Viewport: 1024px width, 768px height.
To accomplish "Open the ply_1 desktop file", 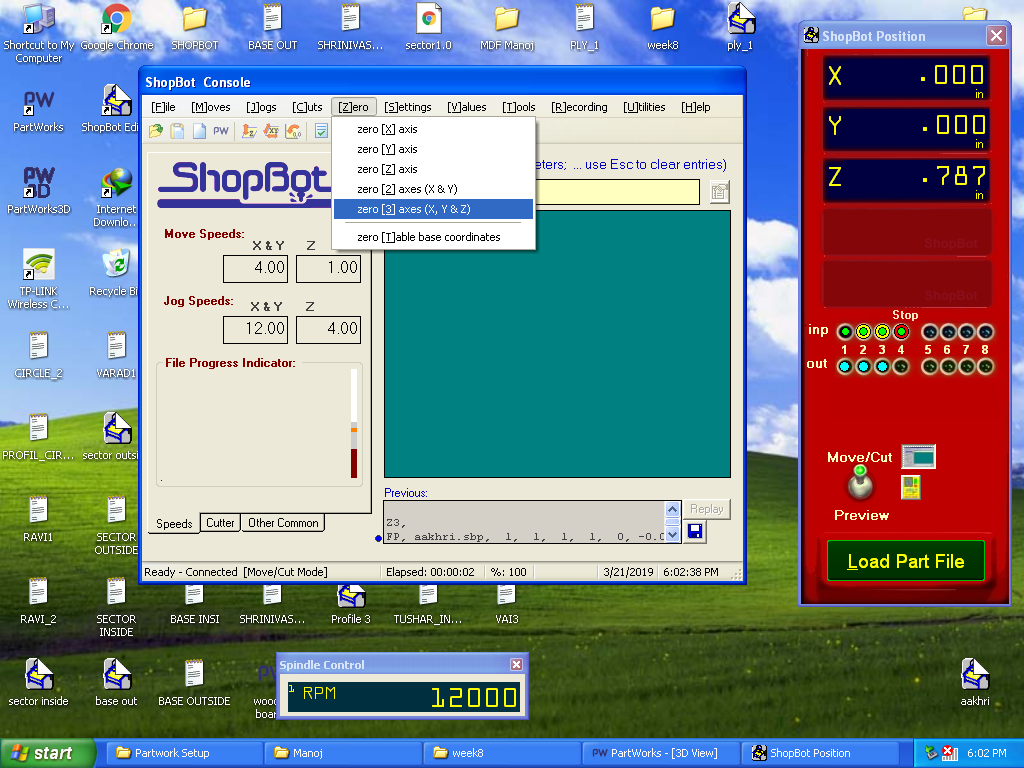I will 740,26.
